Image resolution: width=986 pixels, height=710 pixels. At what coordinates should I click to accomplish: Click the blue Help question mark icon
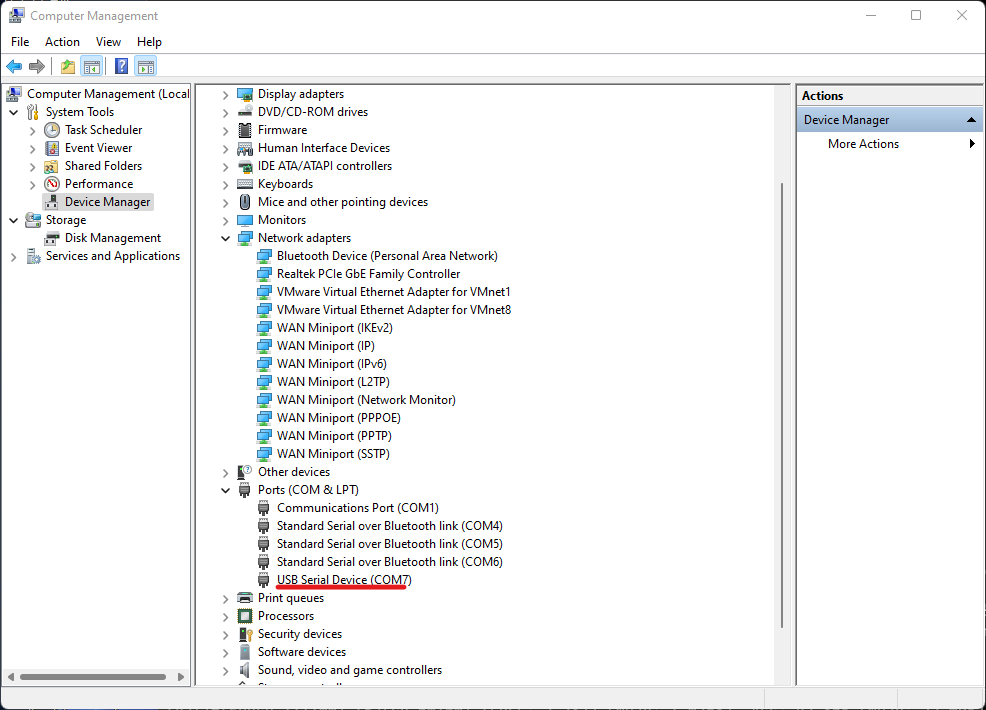(x=121, y=66)
